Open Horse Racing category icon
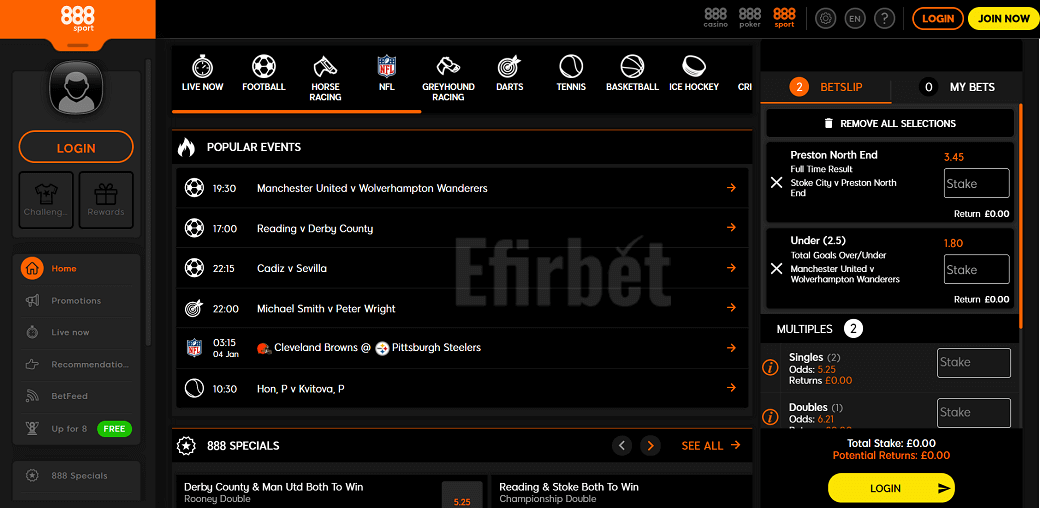 [x=325, y=67]
